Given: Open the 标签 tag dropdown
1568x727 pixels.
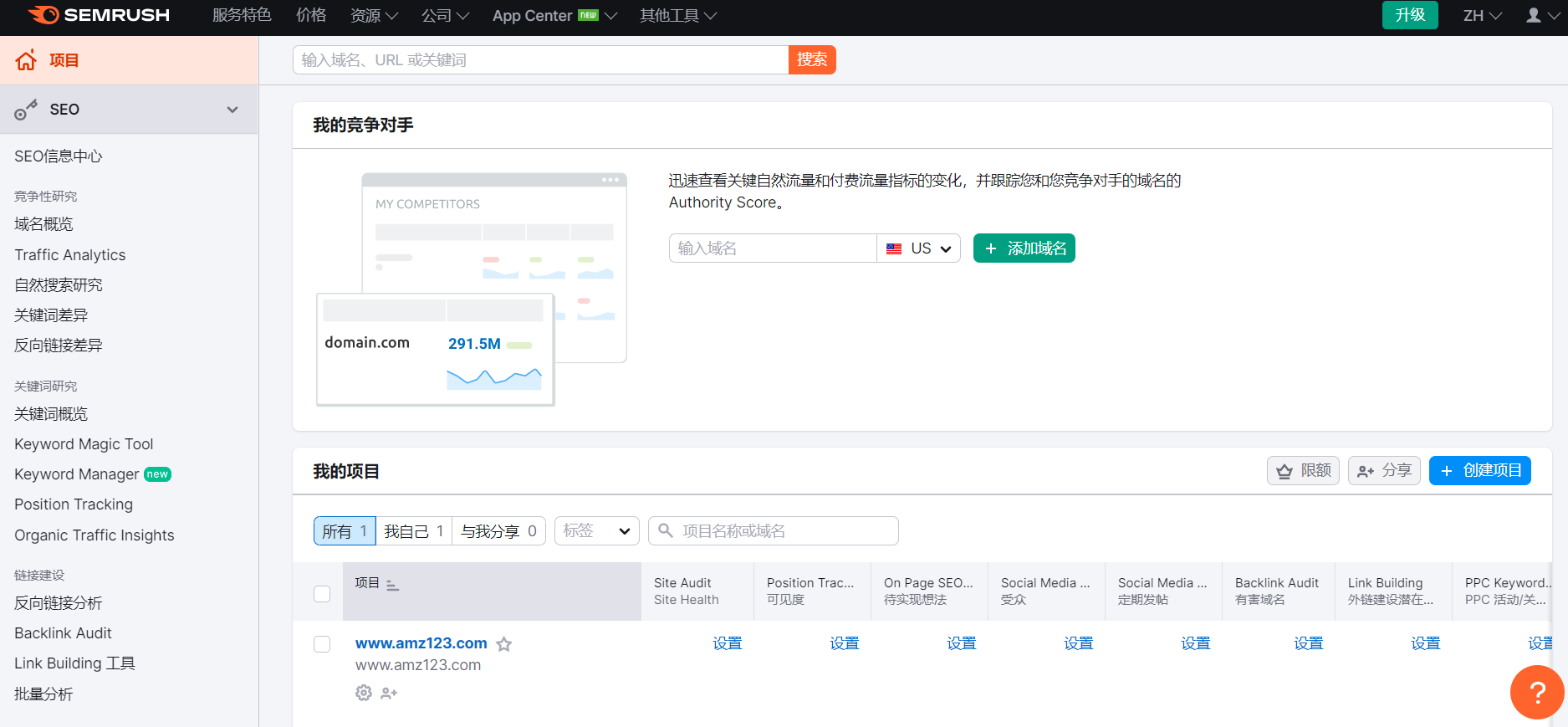Looking at the screenshot, I should click(597, 531).
